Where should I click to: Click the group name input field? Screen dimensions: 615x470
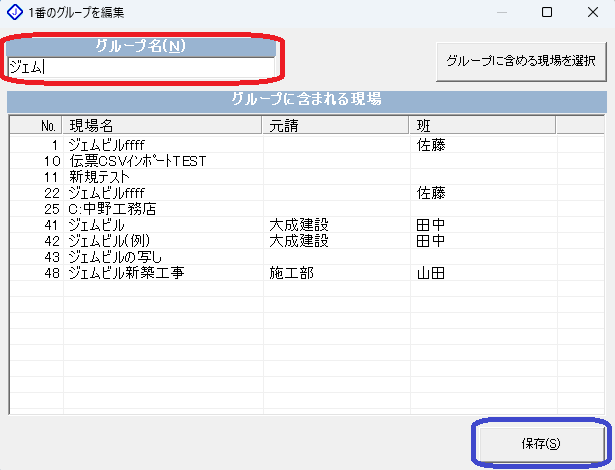coord(140,68)
